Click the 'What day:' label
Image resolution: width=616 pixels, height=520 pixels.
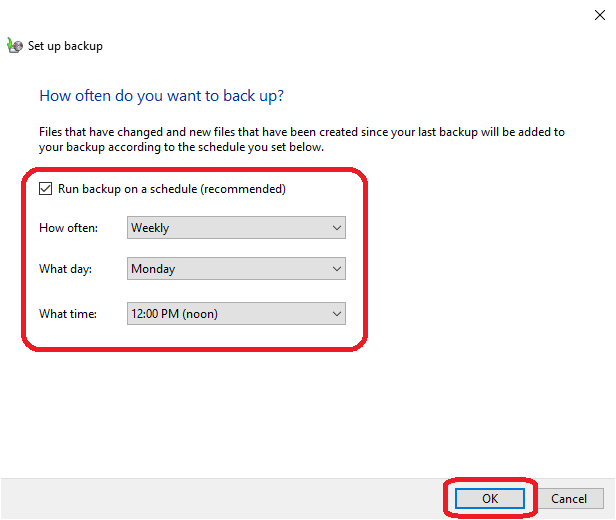pos(66,269)
